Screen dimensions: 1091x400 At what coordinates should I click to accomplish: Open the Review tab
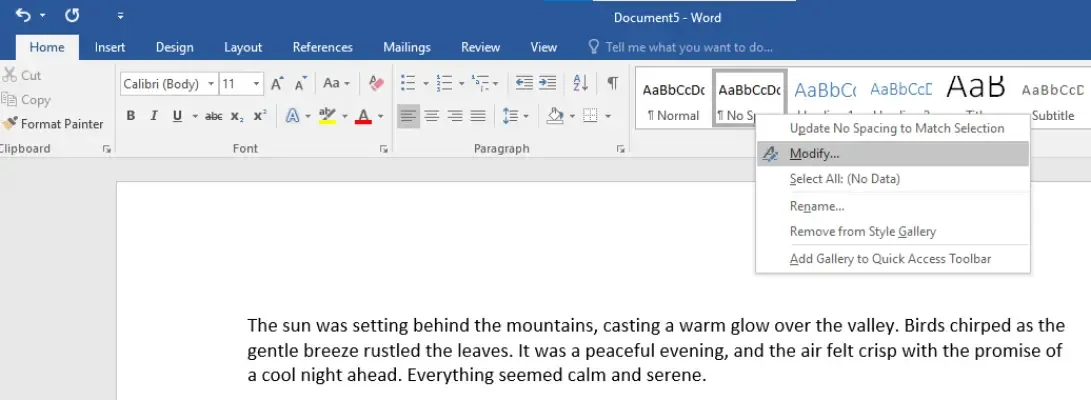coord(480,47)
